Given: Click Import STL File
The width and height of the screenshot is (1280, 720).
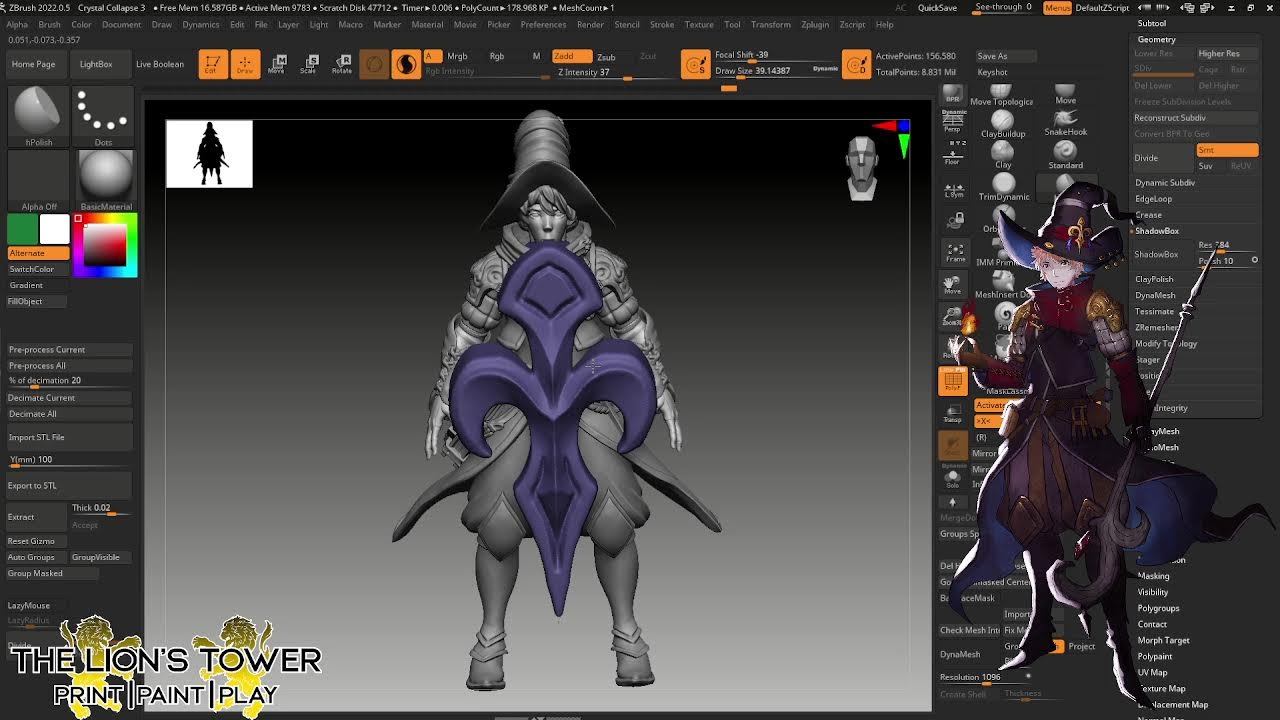Looking at the screenshot, I should (x=69, y=437).
